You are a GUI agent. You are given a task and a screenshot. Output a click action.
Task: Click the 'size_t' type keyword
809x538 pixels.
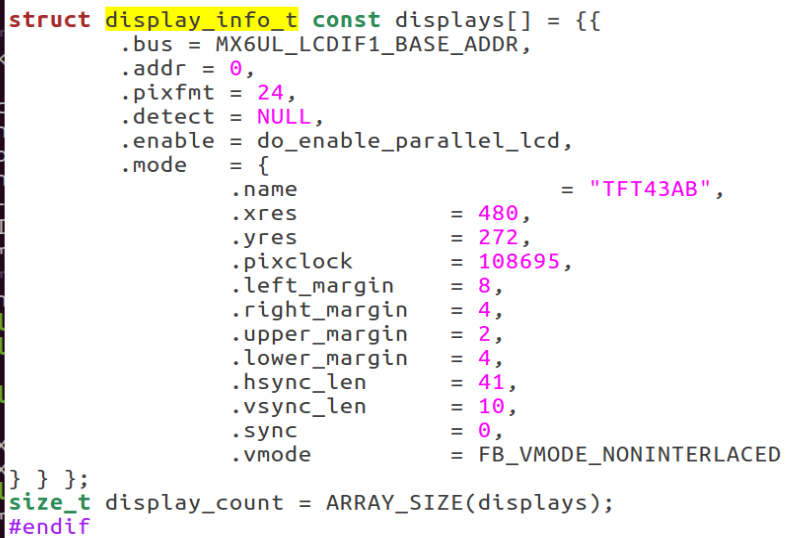pos(50,503)
